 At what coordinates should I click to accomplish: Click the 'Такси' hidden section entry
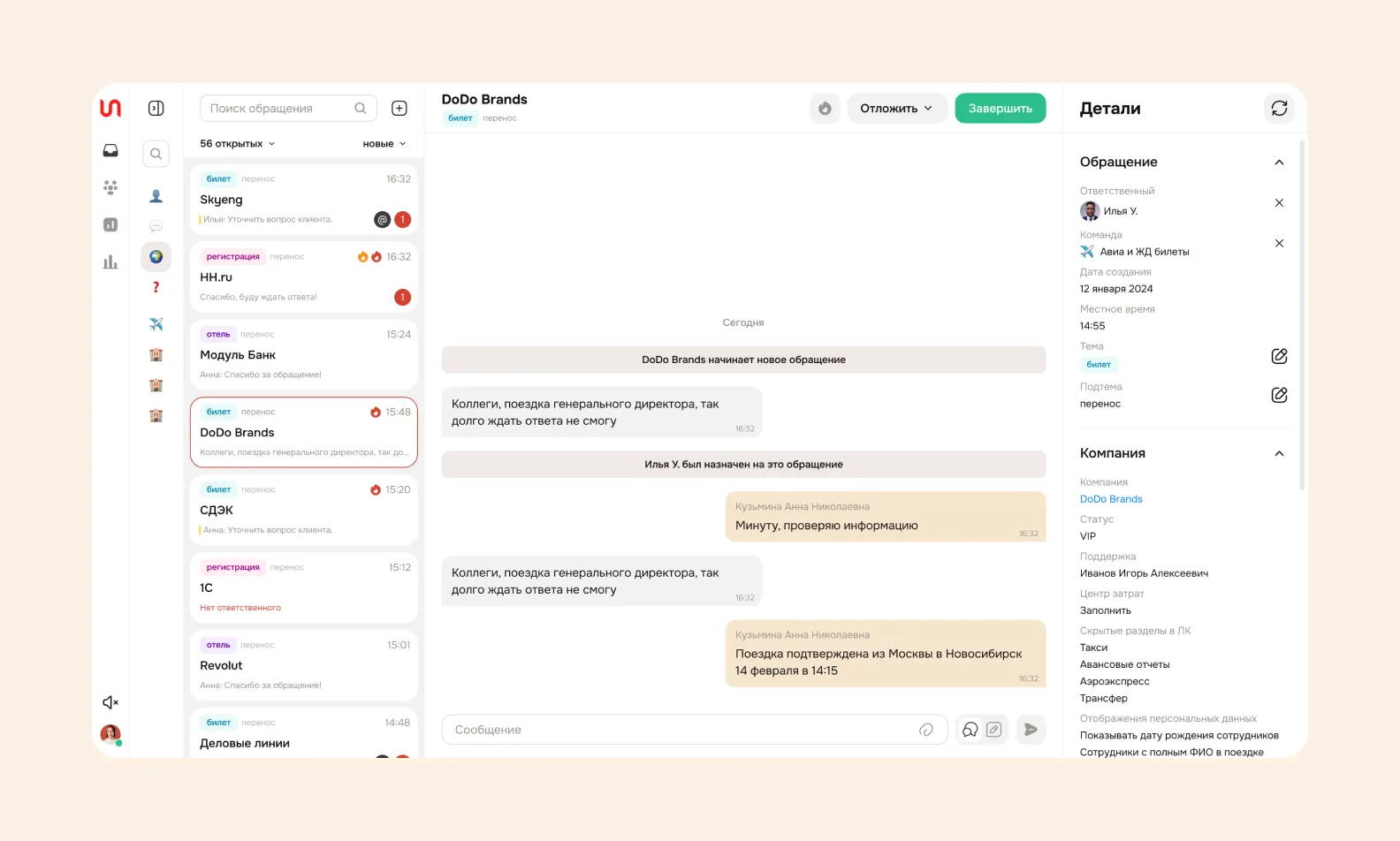pos(1093,648)
